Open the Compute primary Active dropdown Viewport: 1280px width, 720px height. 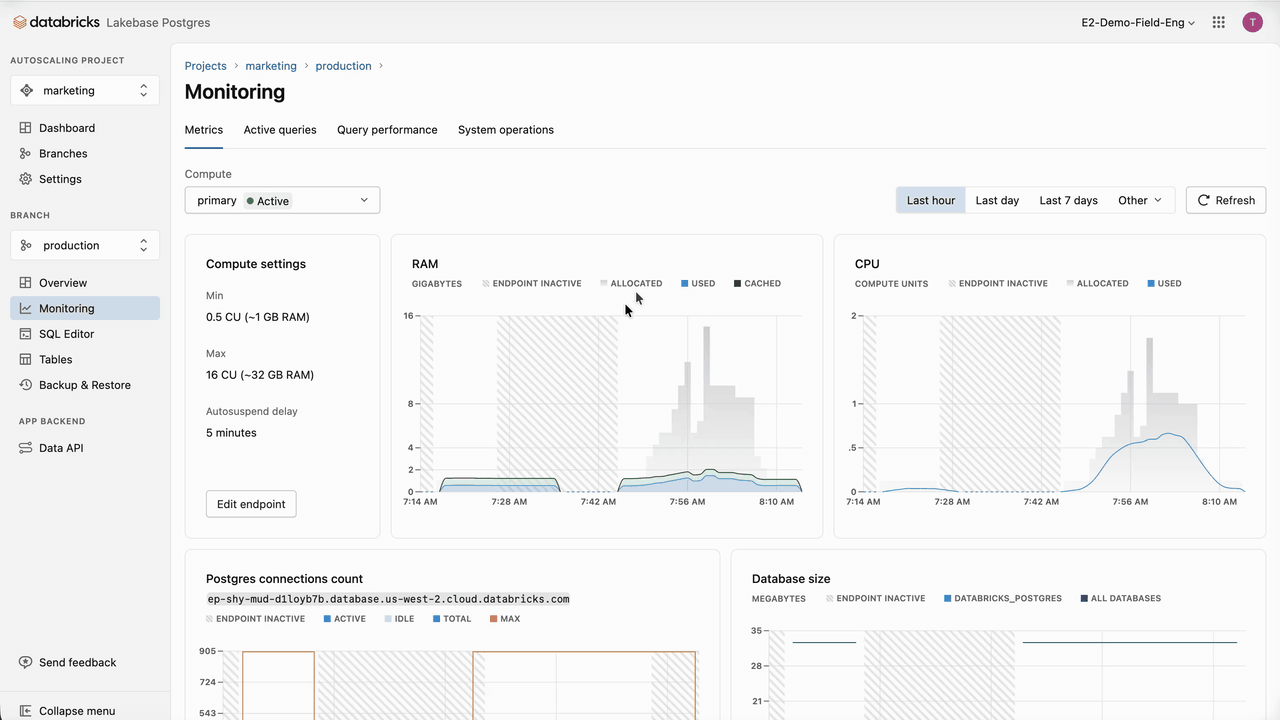[282, 200]
